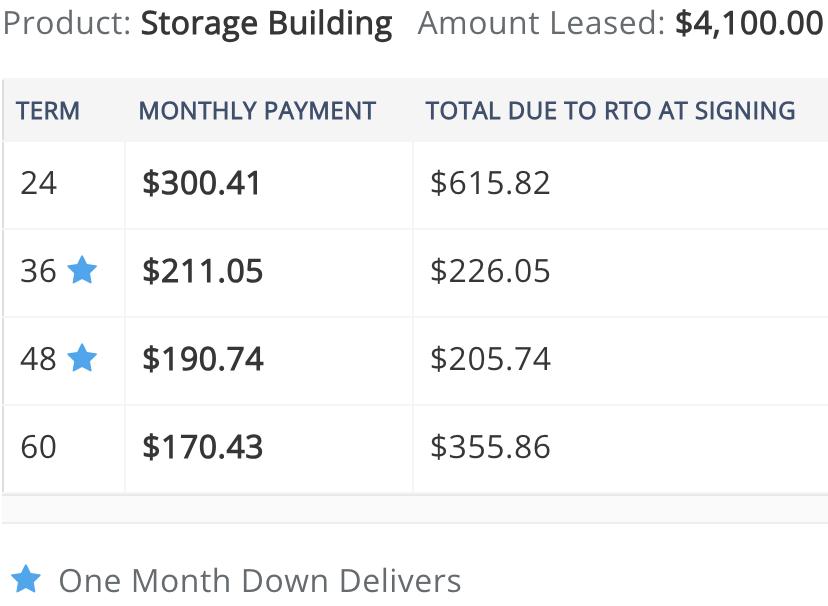
Task: Click the $355.86 due at signing amount
Action: pyautogui.click(x=490, y=447)
